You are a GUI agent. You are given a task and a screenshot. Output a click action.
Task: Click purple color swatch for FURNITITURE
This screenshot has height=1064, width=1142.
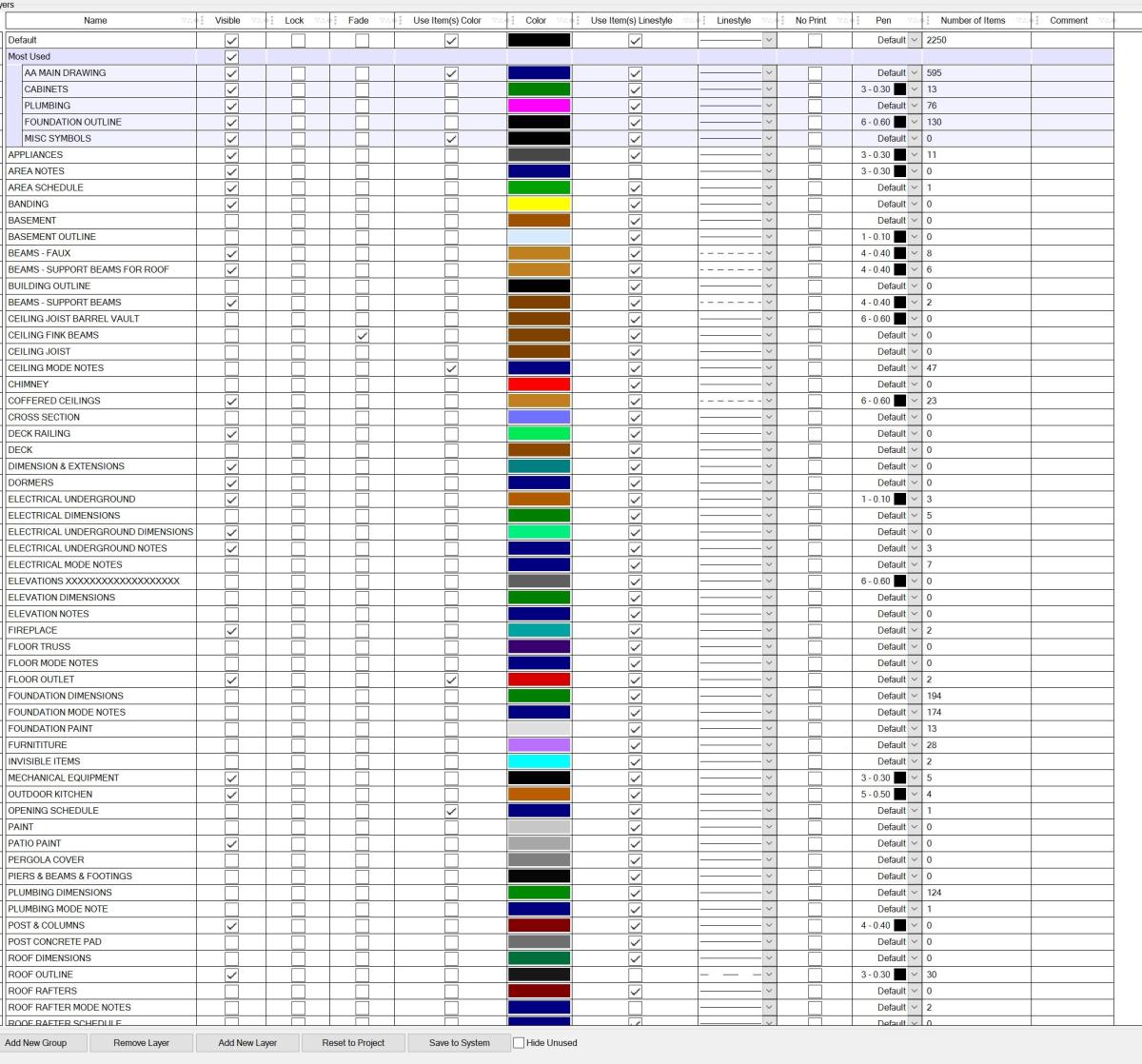[x=539, y=745]
